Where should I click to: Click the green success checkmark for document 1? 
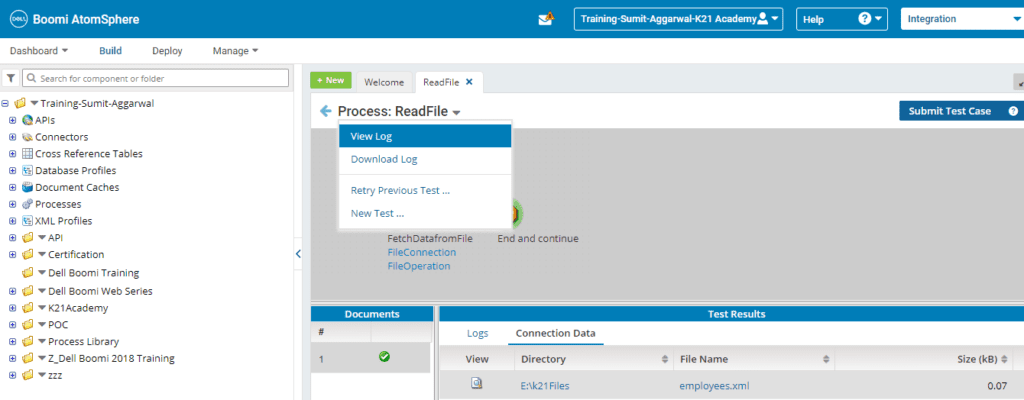(385, 357)
